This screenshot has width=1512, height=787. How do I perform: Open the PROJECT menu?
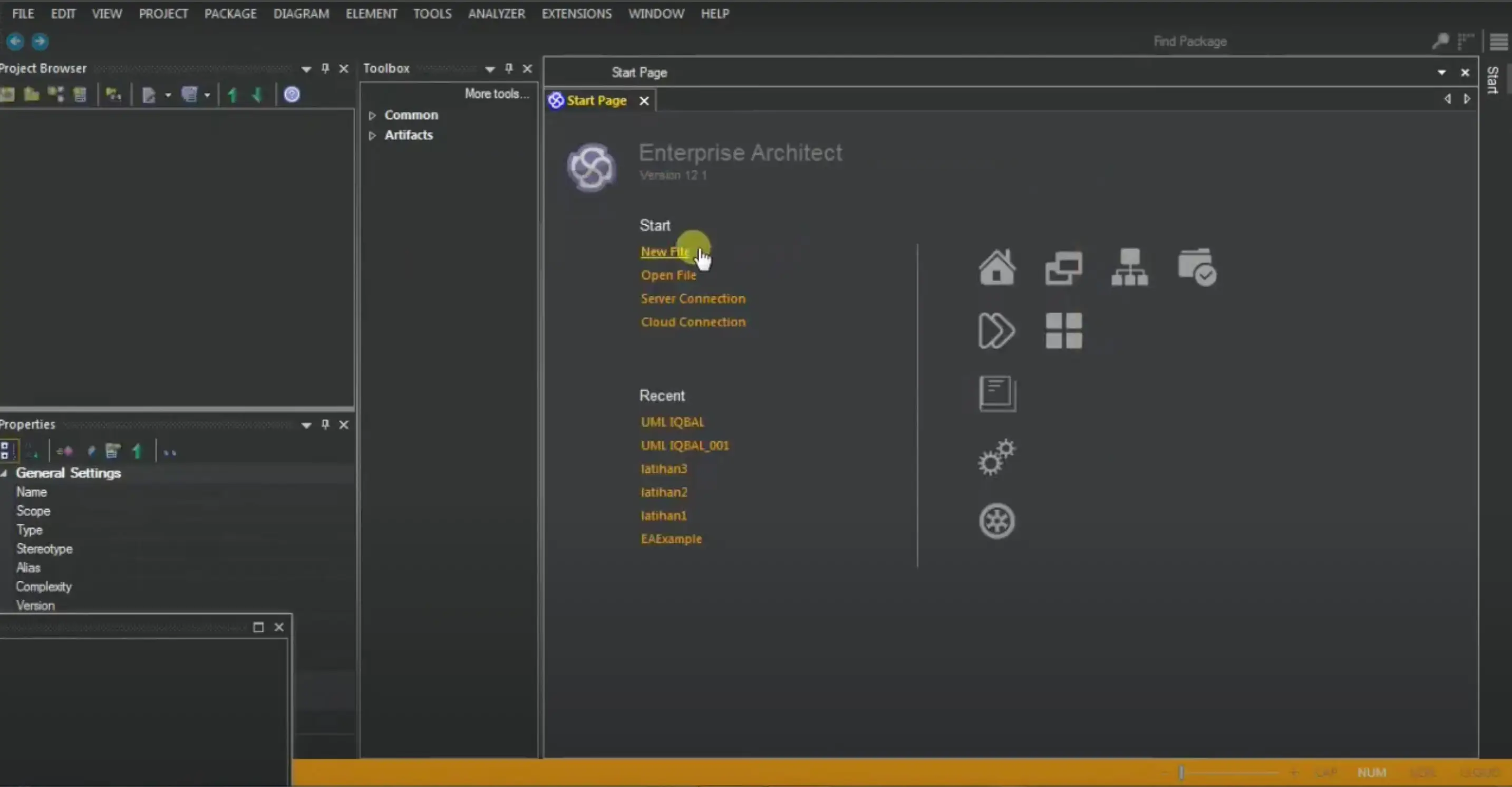point(163,14)
